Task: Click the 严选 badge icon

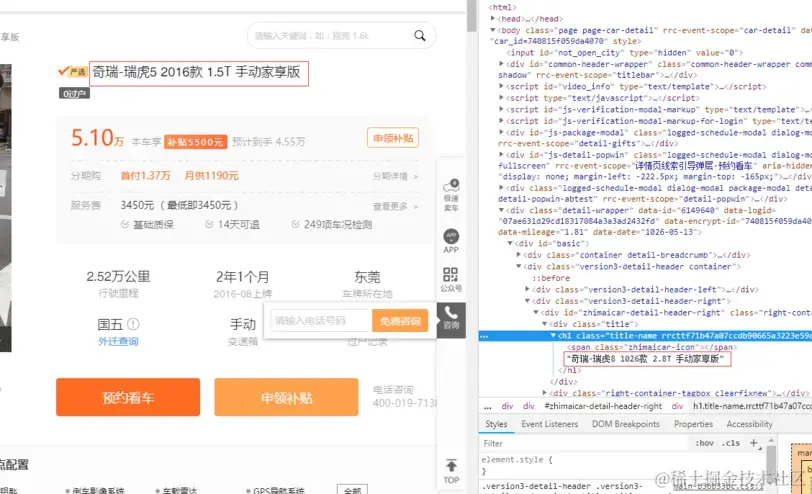Action: [x=72, y=71]
